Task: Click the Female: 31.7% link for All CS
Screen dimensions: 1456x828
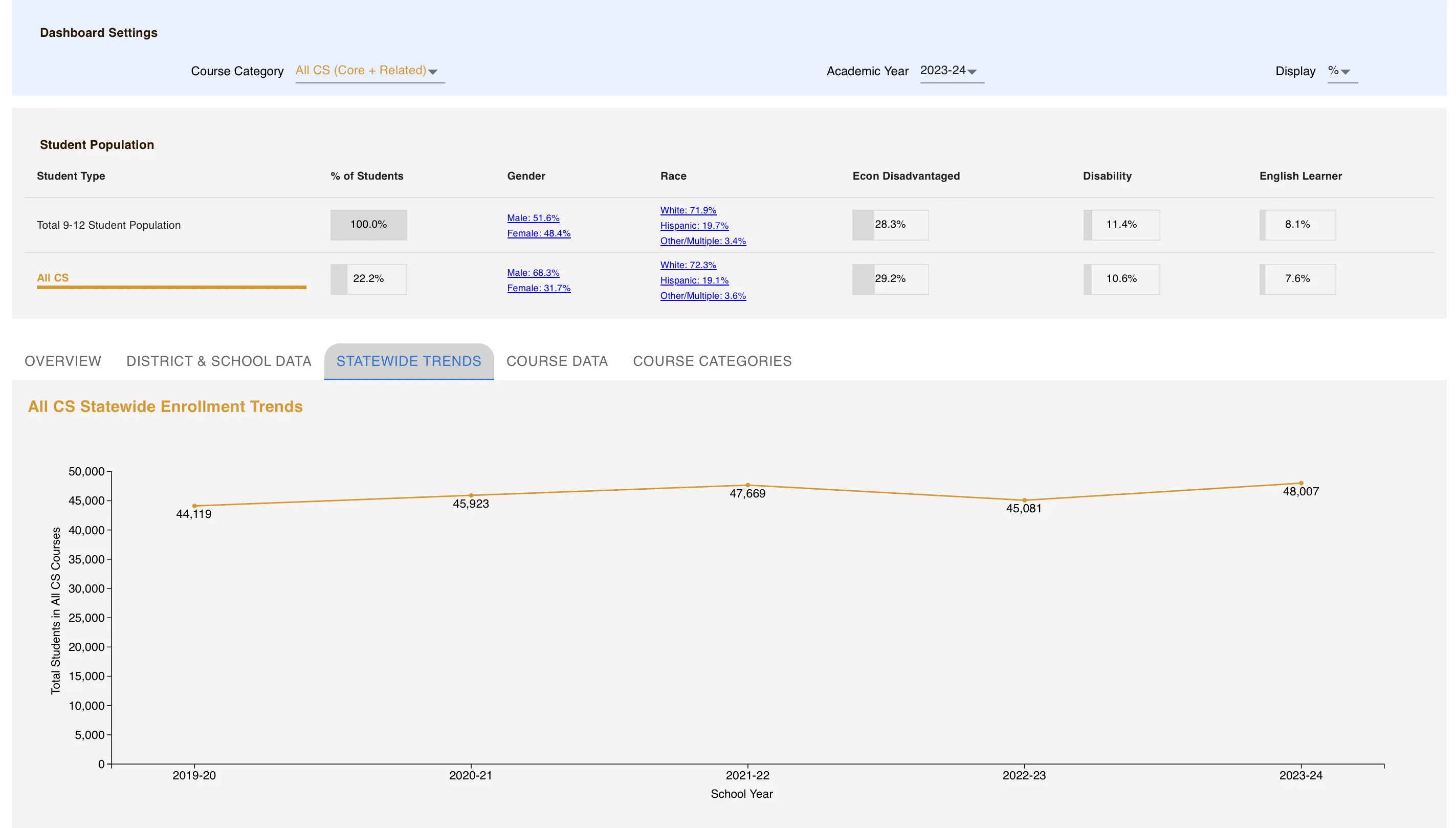Action: (537, 288)
